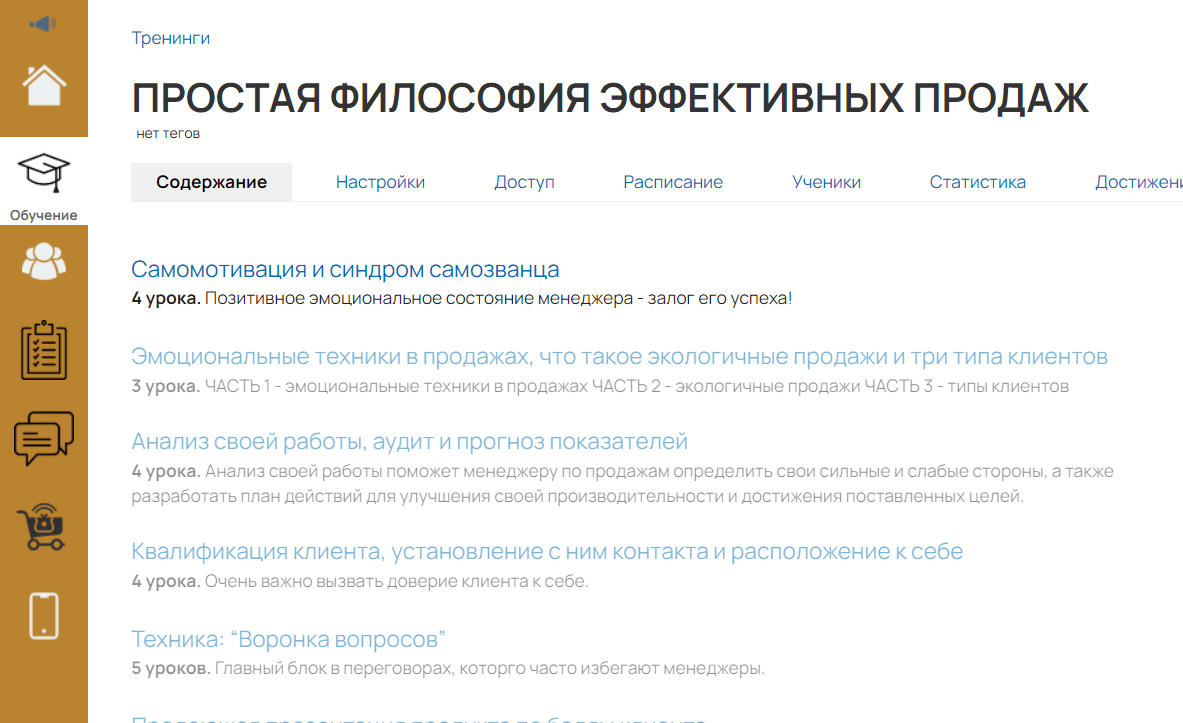Click the 'нет тегов' tags label
Screen dimensions: 1183x723
coord(168,134)
